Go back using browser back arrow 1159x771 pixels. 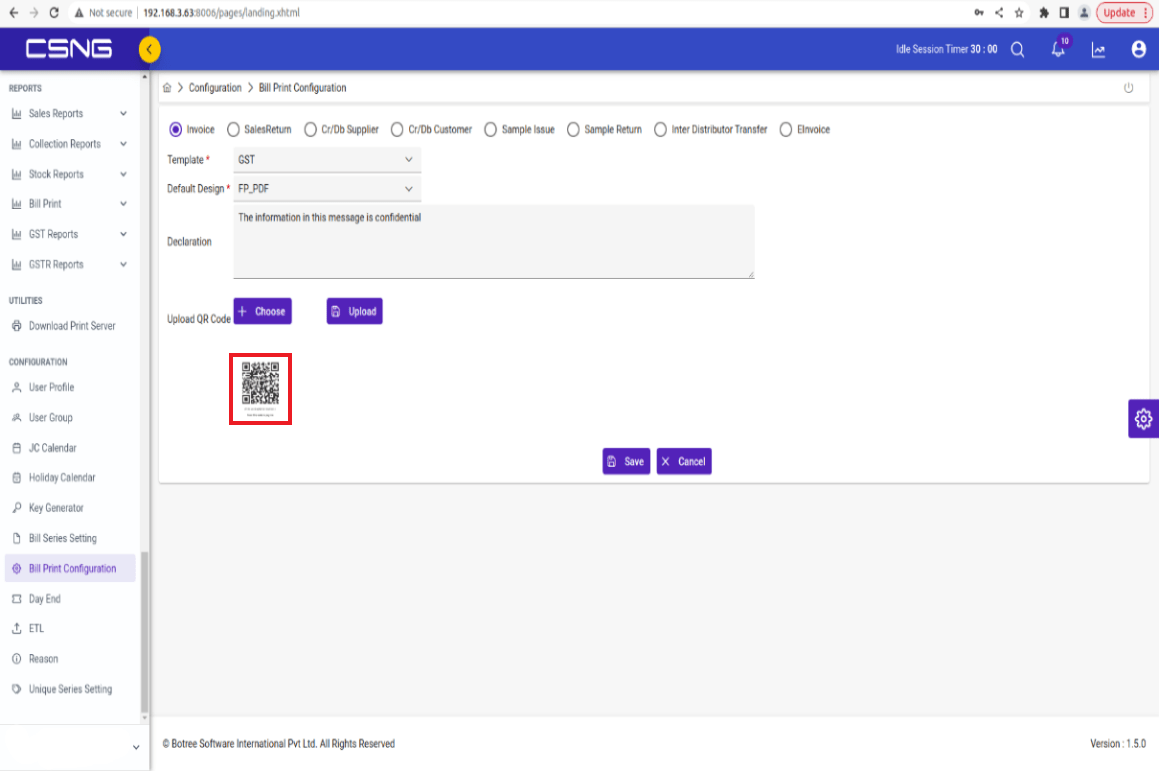tap(13, 13)
